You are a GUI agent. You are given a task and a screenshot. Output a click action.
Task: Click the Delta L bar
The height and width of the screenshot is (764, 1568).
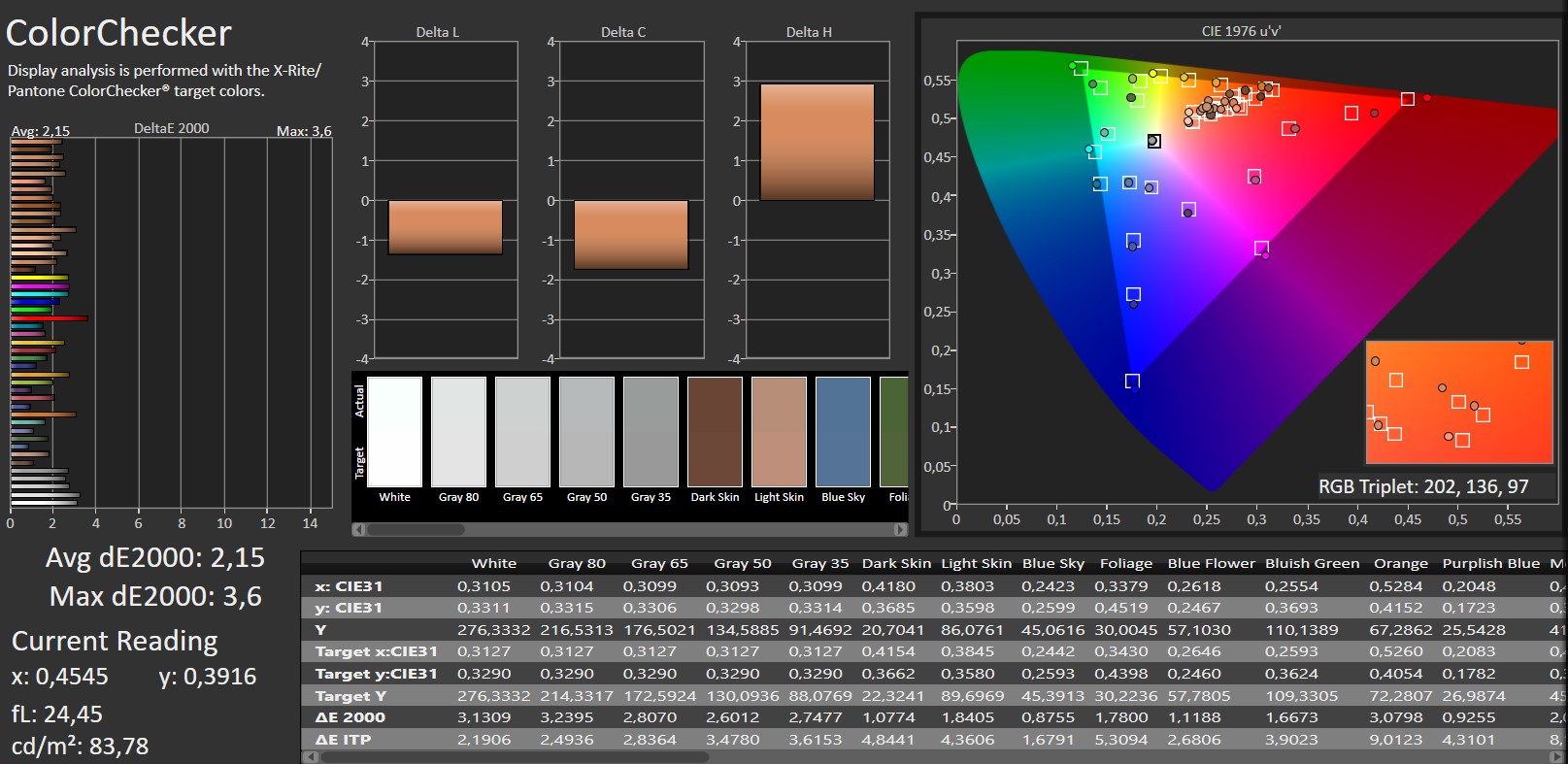pyautogui.click(x=446, y=227)
